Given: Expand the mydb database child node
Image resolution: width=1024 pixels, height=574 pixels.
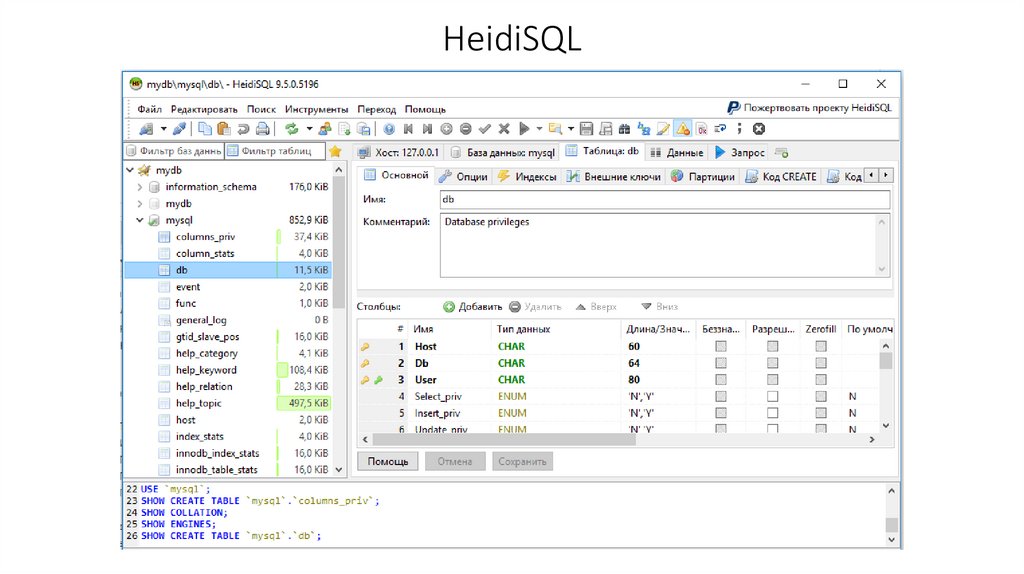Looking at the screenshot, I should (140, 204).
